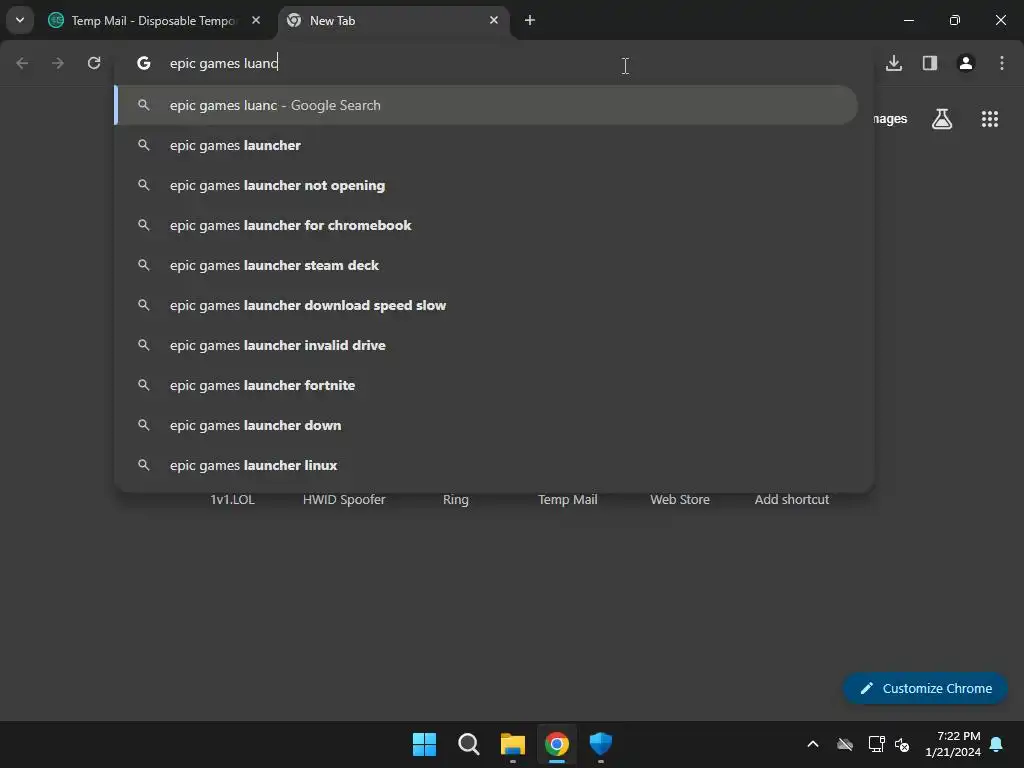Click the Google G icon in address bar
This screenshot has height=768, width=1024.
[144, 63]
